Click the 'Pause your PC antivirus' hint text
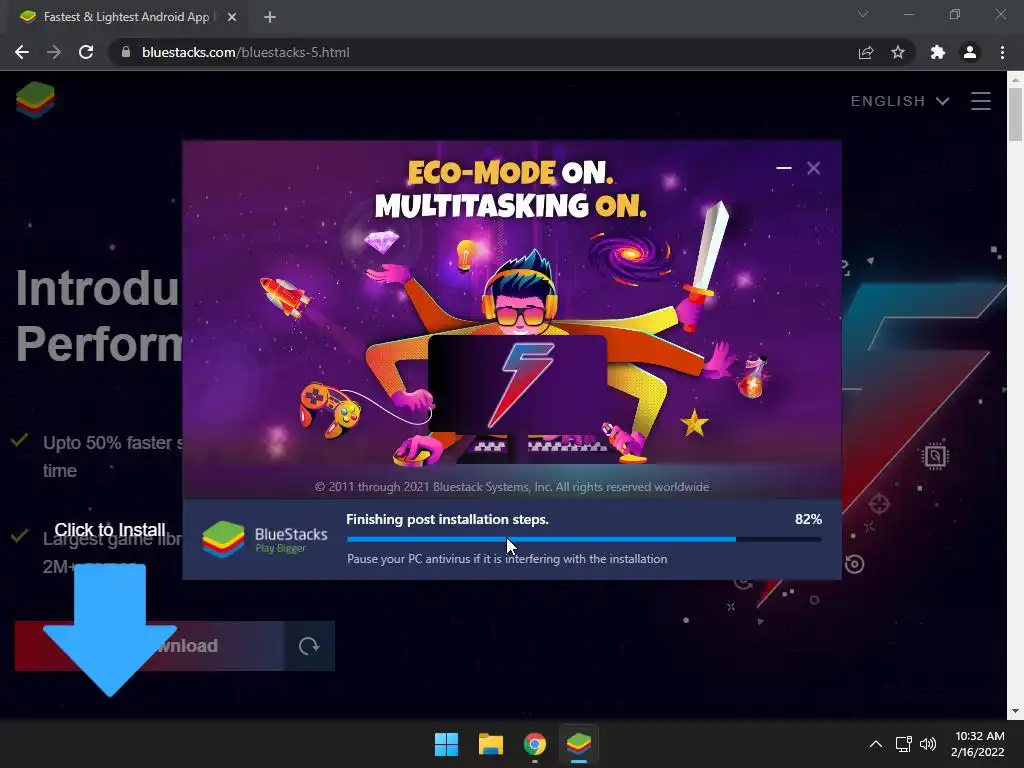 coord(507,559)
